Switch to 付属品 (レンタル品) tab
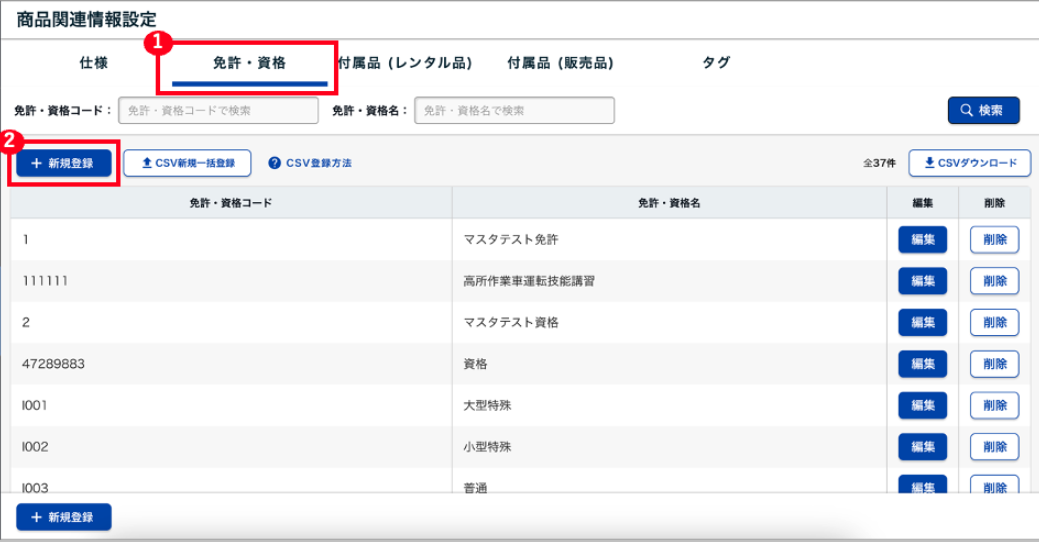The height and width of the screenshot is (542, 1039). [405, 63]
